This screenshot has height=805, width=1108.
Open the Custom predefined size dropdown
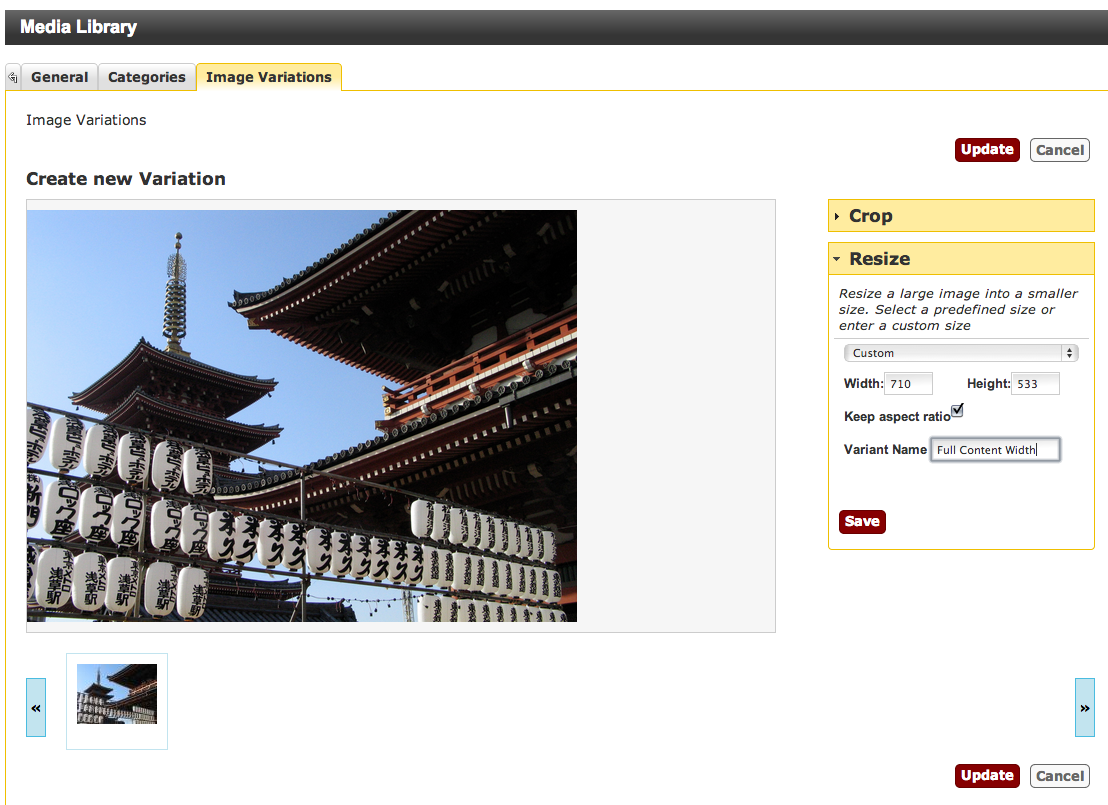click(960, 353)
